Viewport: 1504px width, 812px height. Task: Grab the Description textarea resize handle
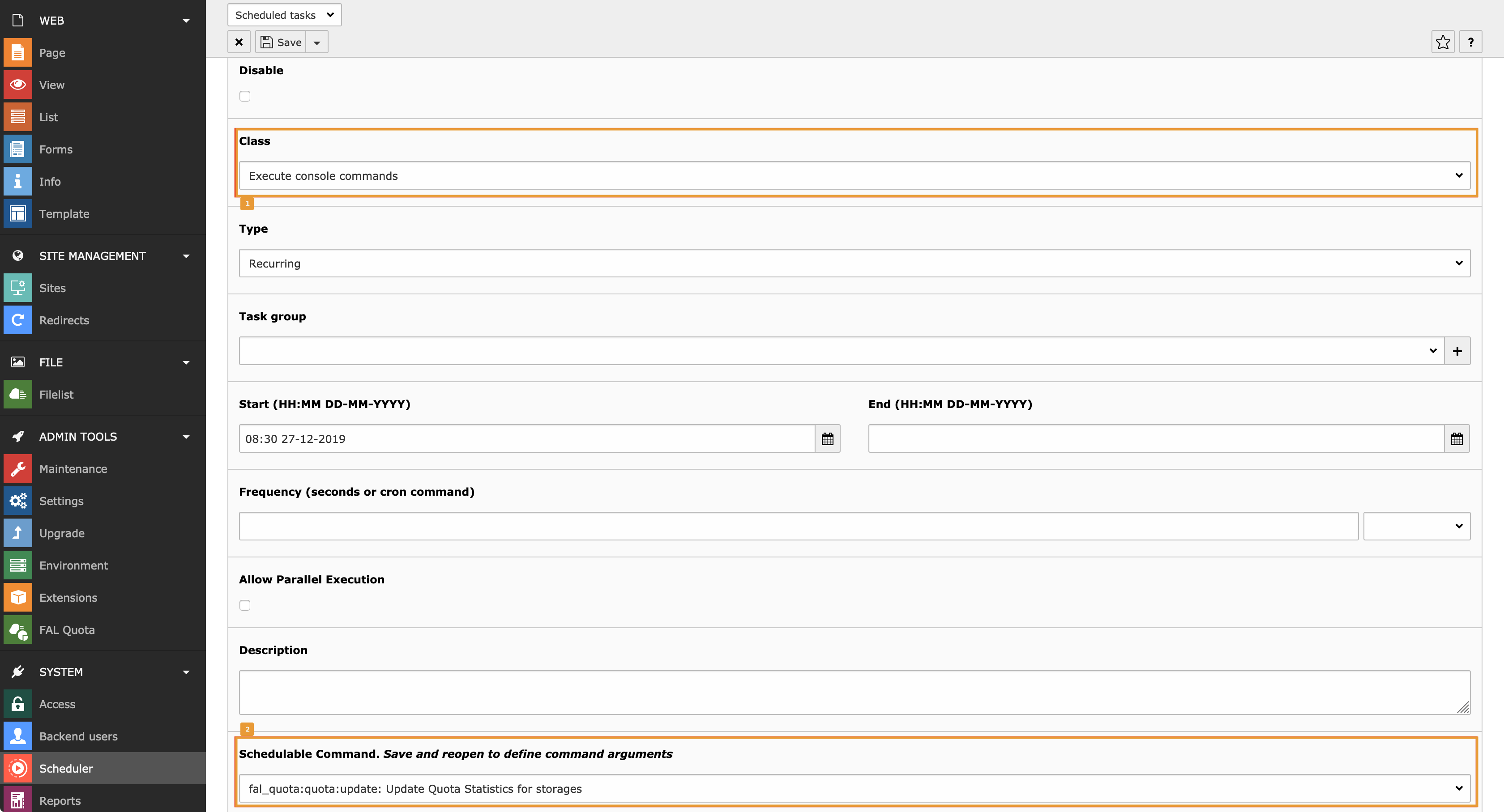[x=1463, y=708]
